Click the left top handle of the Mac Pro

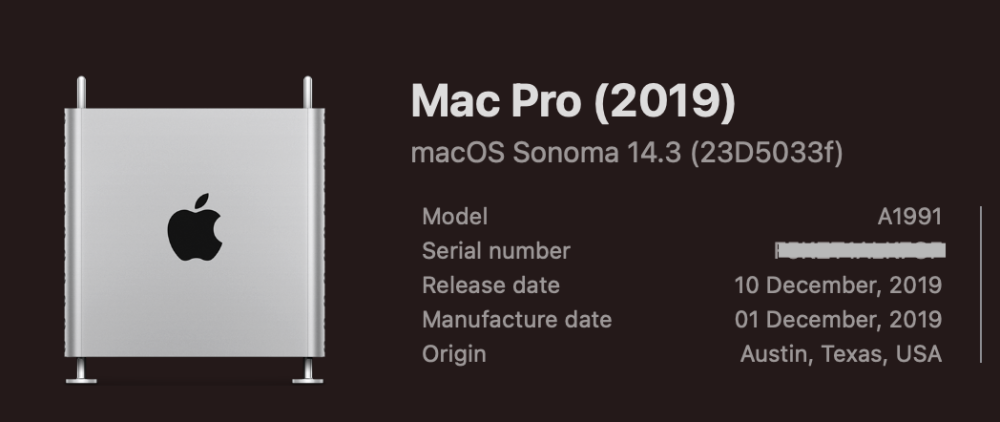click(x=81, y=92)
